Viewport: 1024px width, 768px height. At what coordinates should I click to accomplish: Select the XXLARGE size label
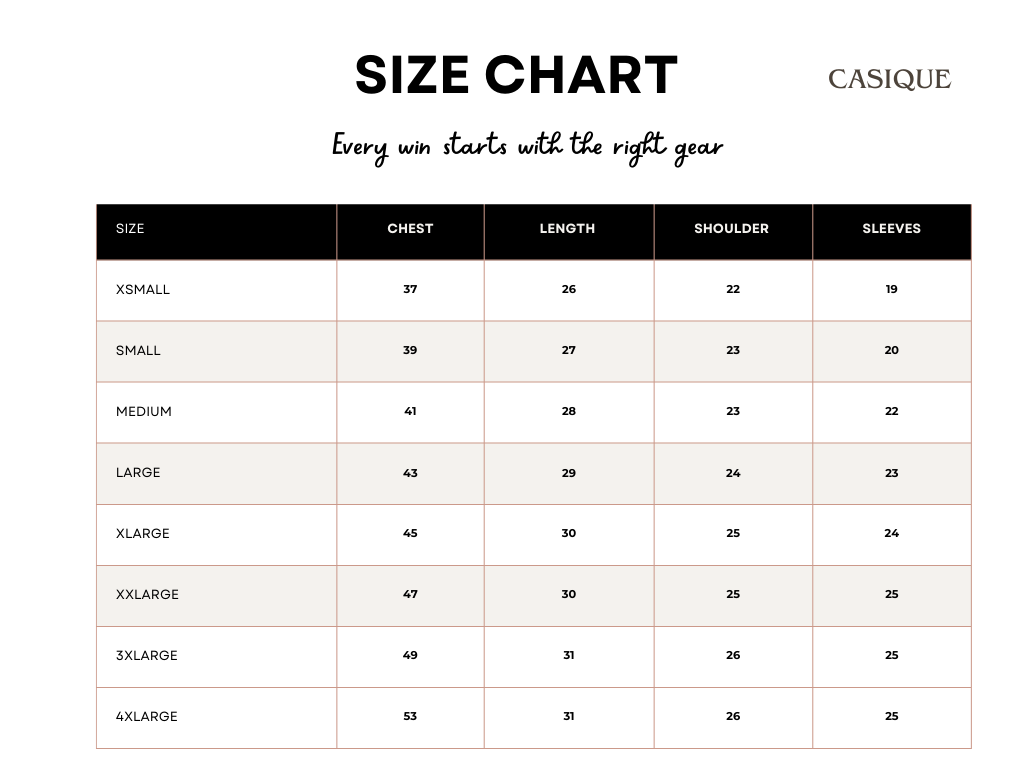(x=147, y=595)
